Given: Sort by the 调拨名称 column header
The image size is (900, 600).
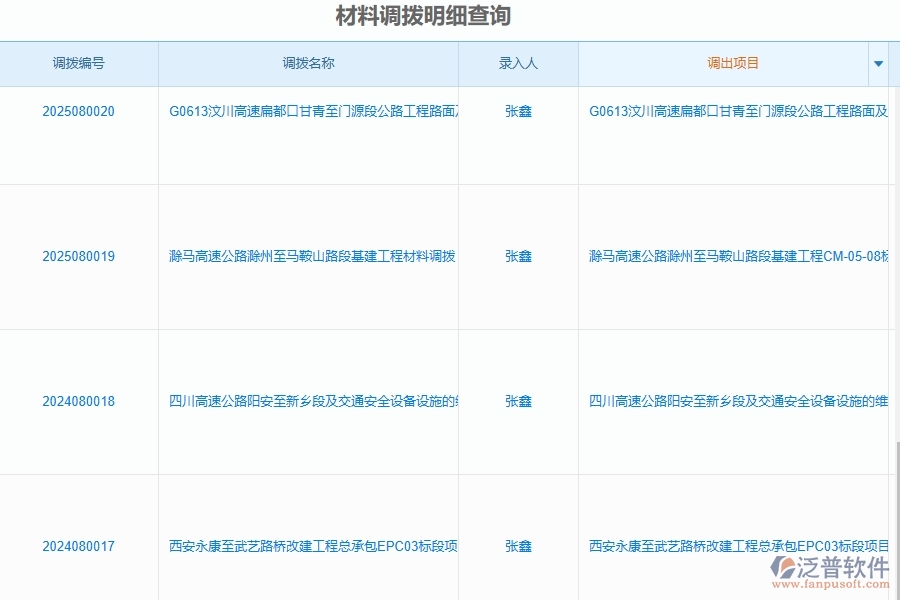Looking at the screenshot, I should [308, 62].
